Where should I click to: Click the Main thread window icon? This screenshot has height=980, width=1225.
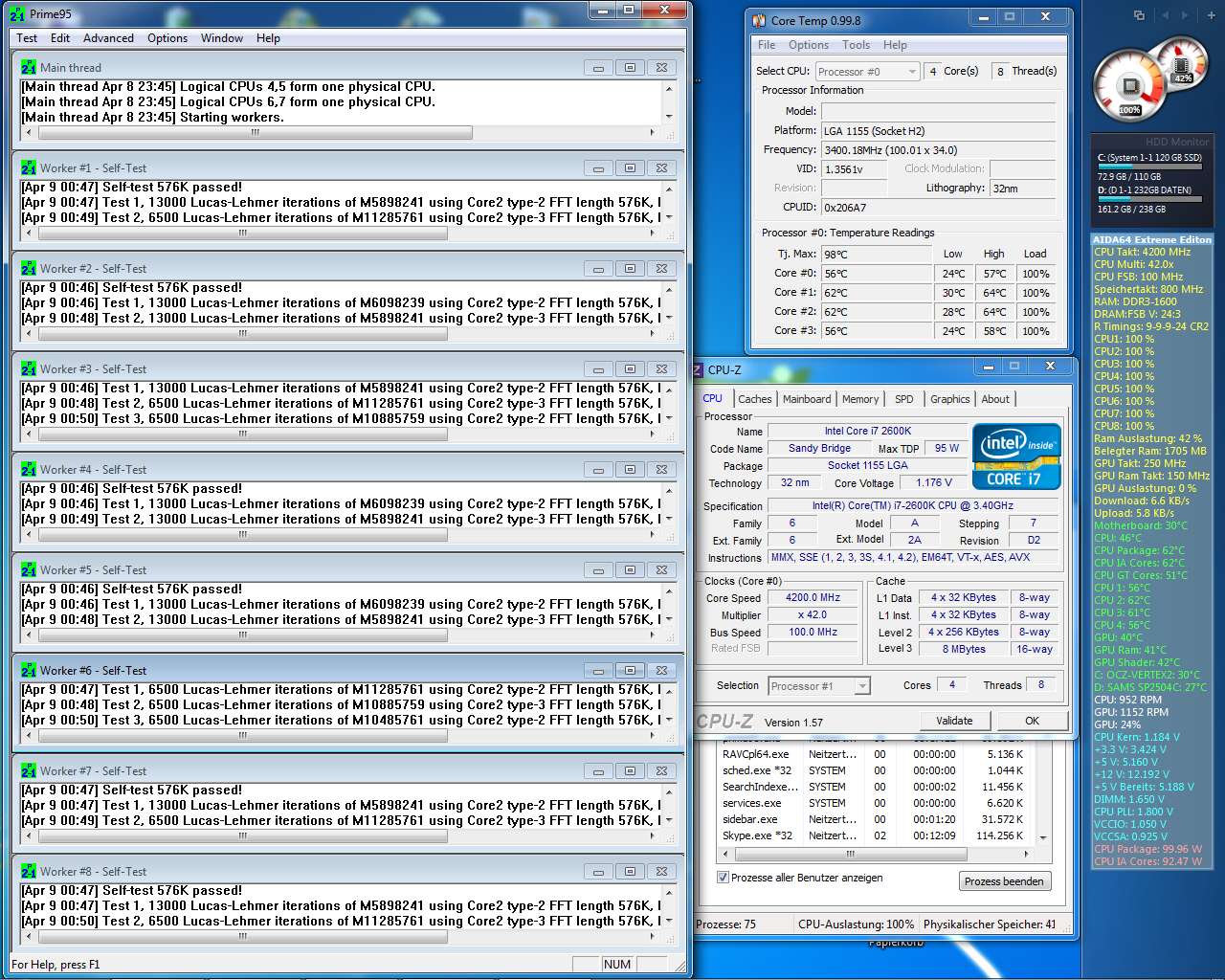click(29, 67)
